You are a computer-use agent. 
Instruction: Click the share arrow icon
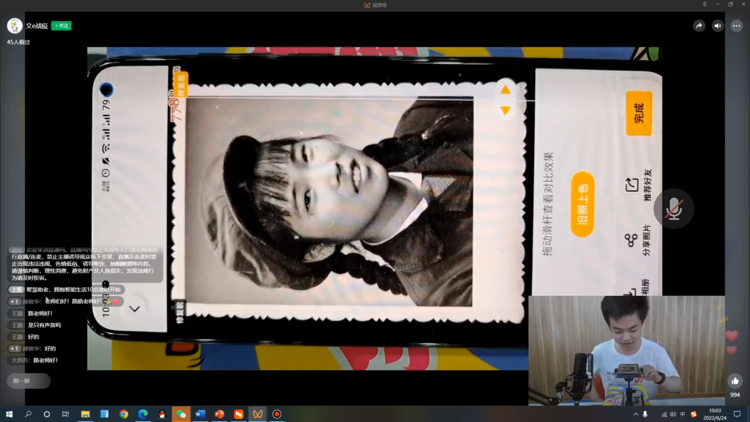point(699,26)
